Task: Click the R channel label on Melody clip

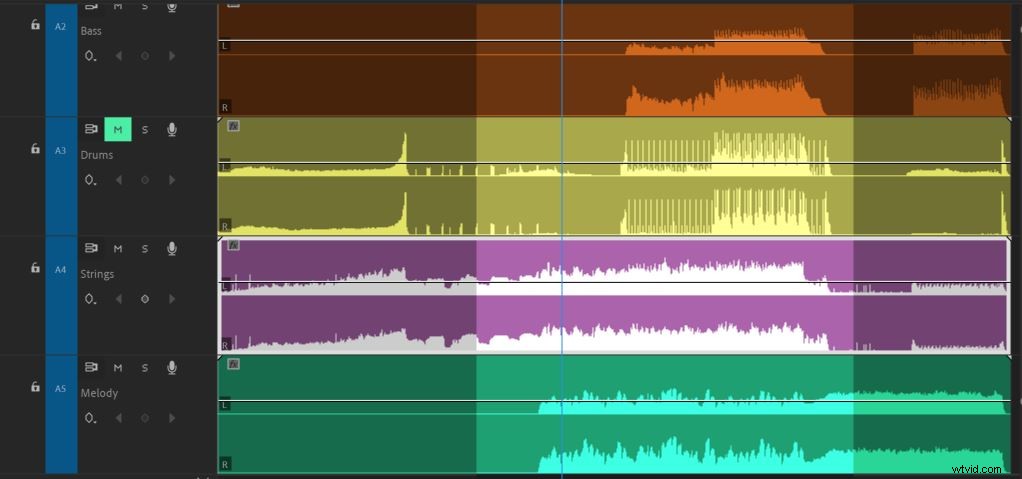Action: pyautogui.click(x=225, y=465)
